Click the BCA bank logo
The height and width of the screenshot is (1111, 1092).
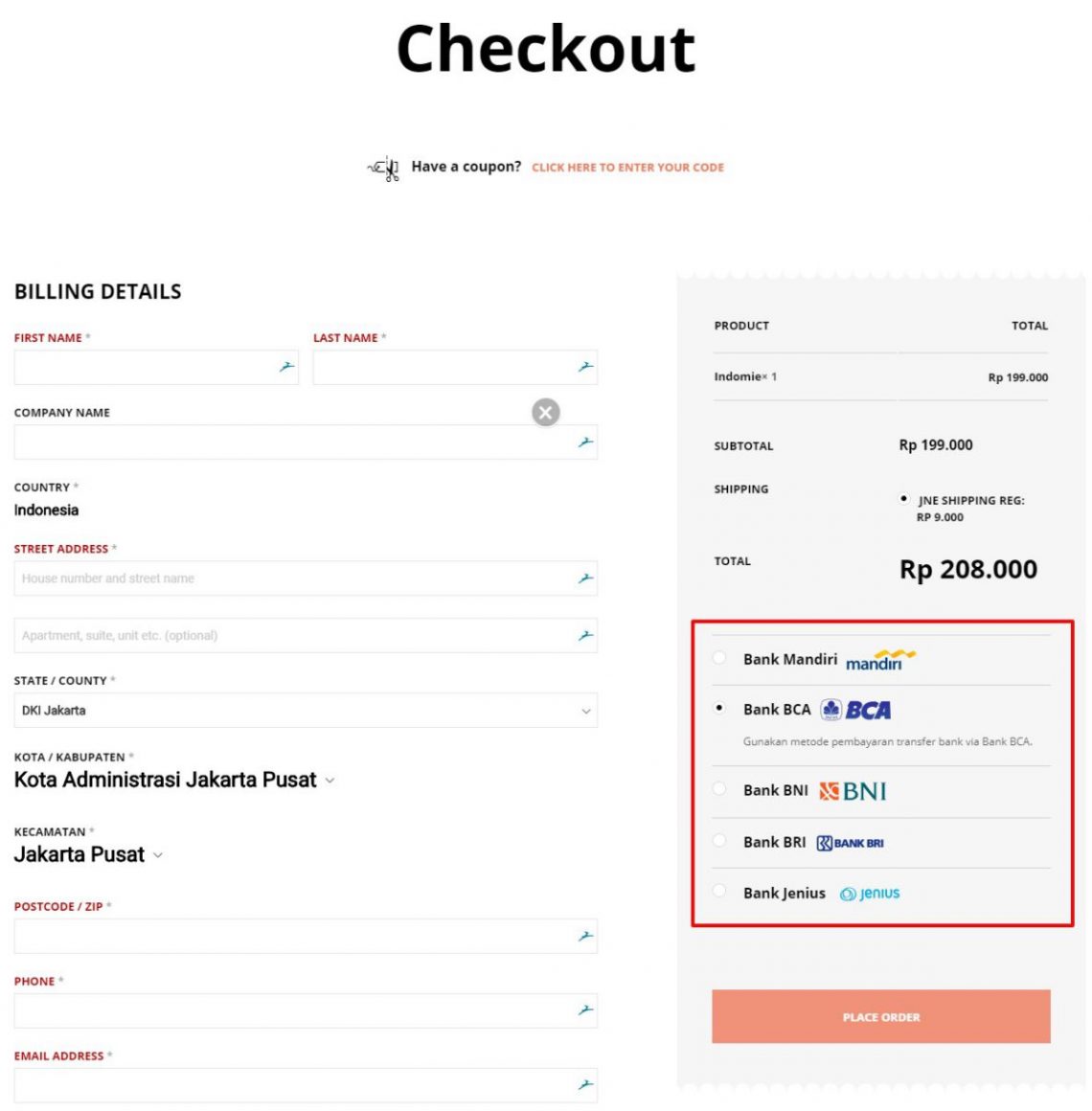tap(855, 709)
